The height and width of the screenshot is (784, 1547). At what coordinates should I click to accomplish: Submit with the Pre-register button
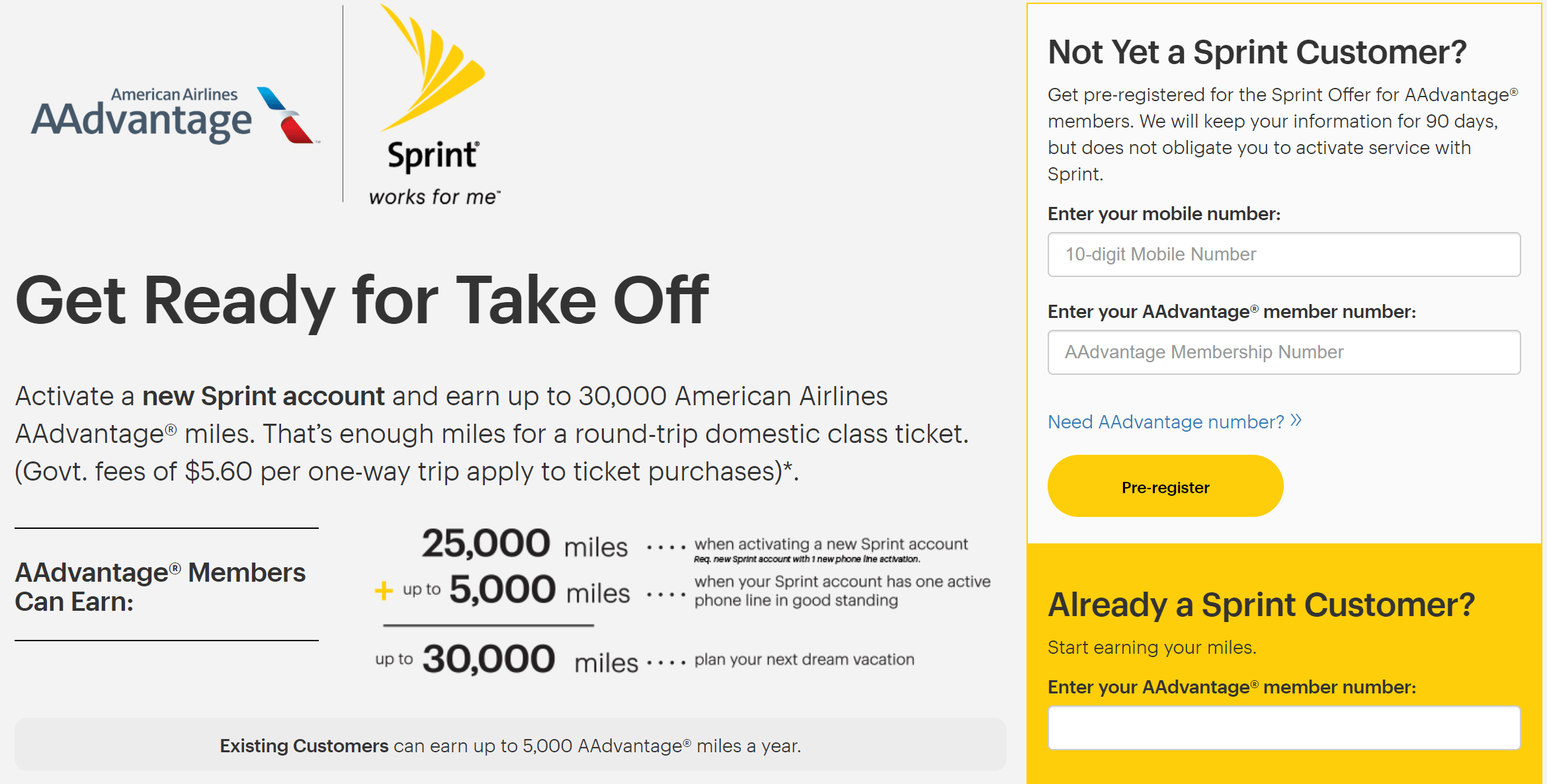[1165, 486]
